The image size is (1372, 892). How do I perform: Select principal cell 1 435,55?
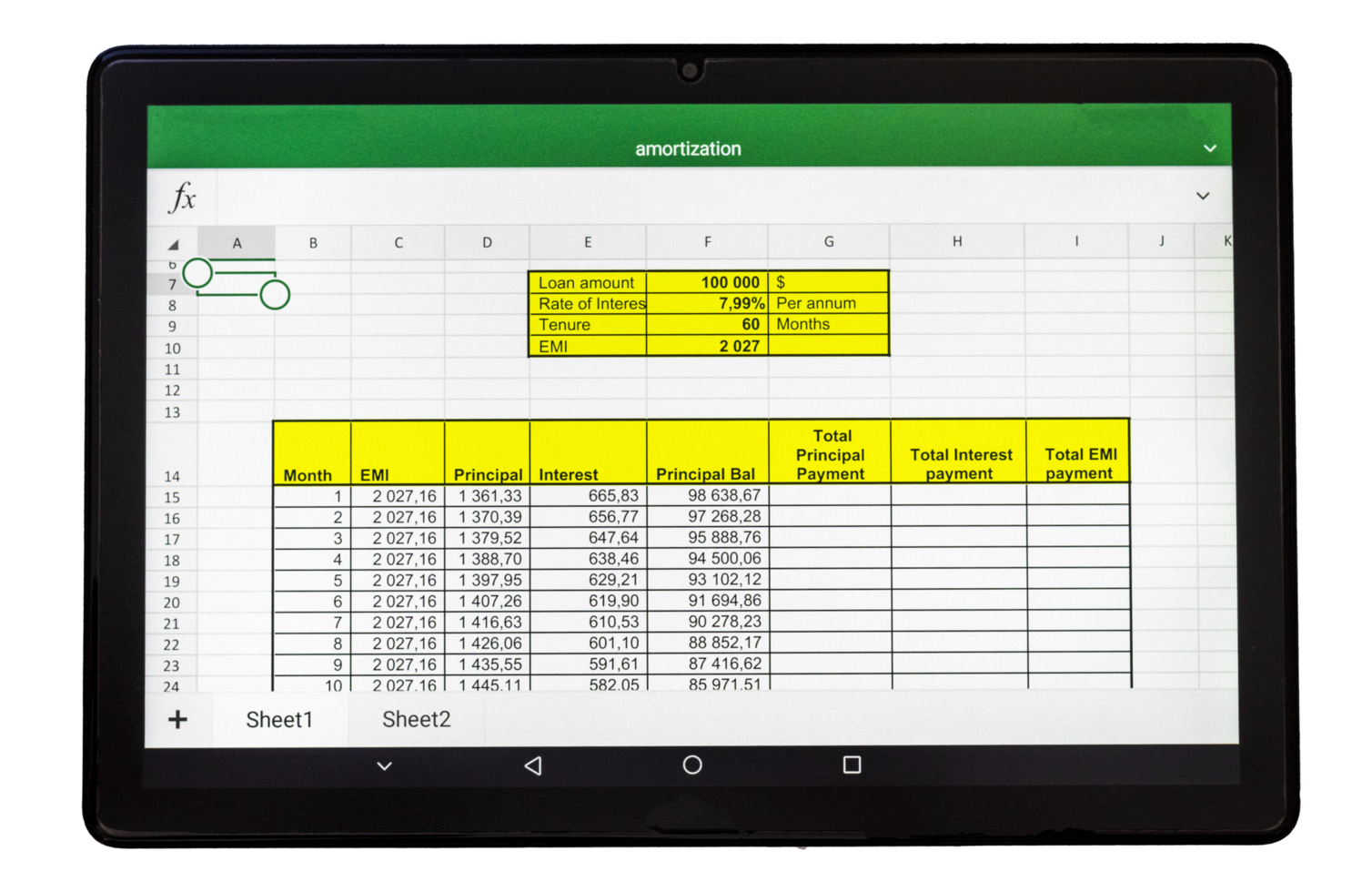click(487, 664)
